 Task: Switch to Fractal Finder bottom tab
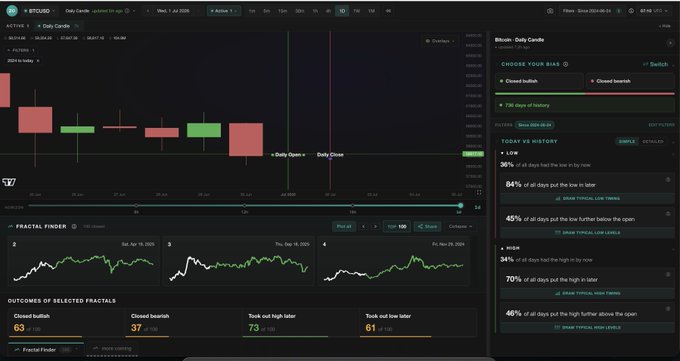point(45,350)
